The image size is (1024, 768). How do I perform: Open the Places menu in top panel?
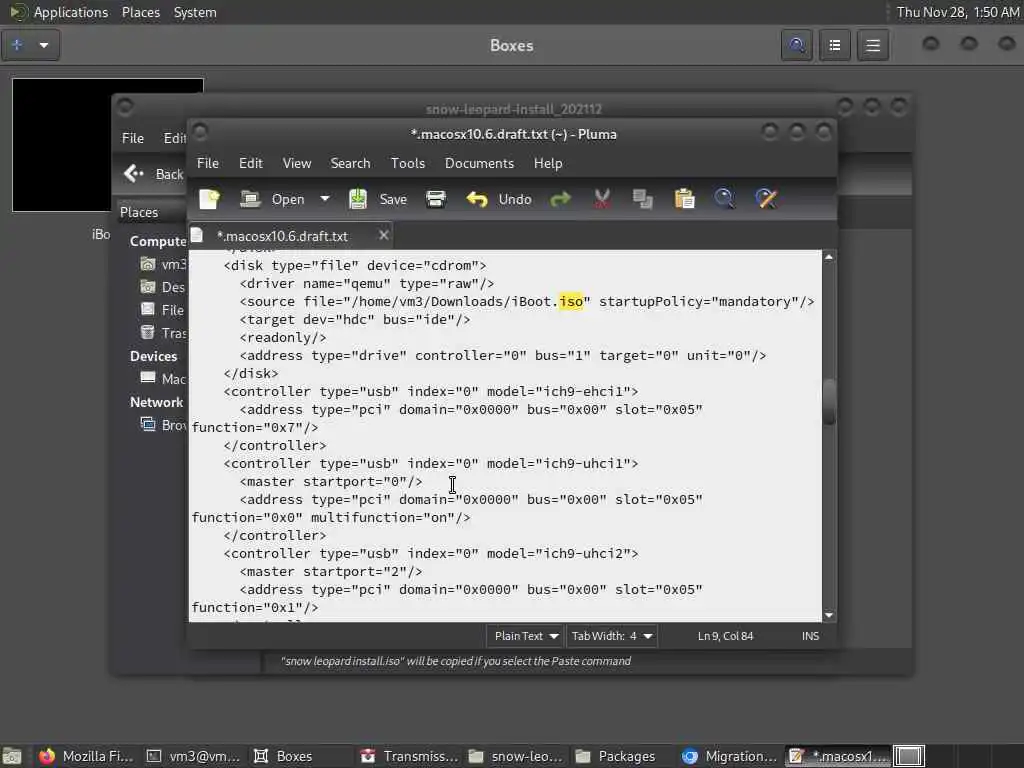pos(140,12)
